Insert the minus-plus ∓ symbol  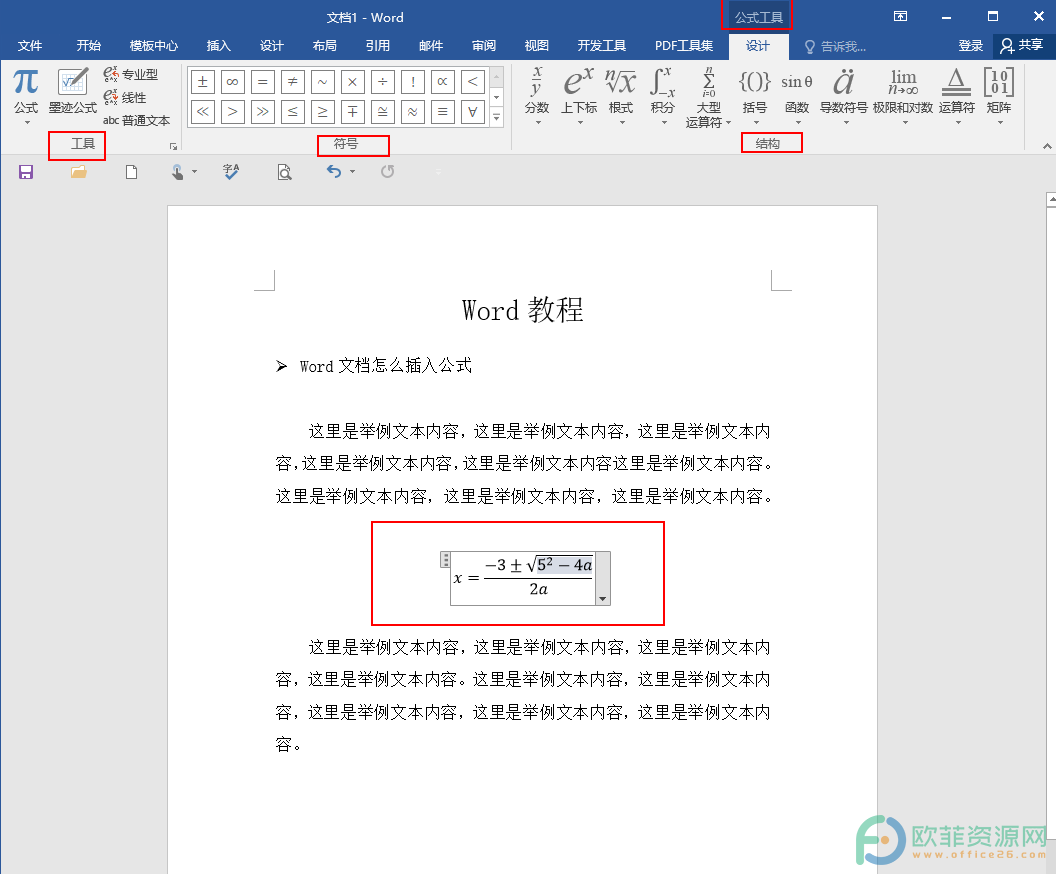click(352, 112)
